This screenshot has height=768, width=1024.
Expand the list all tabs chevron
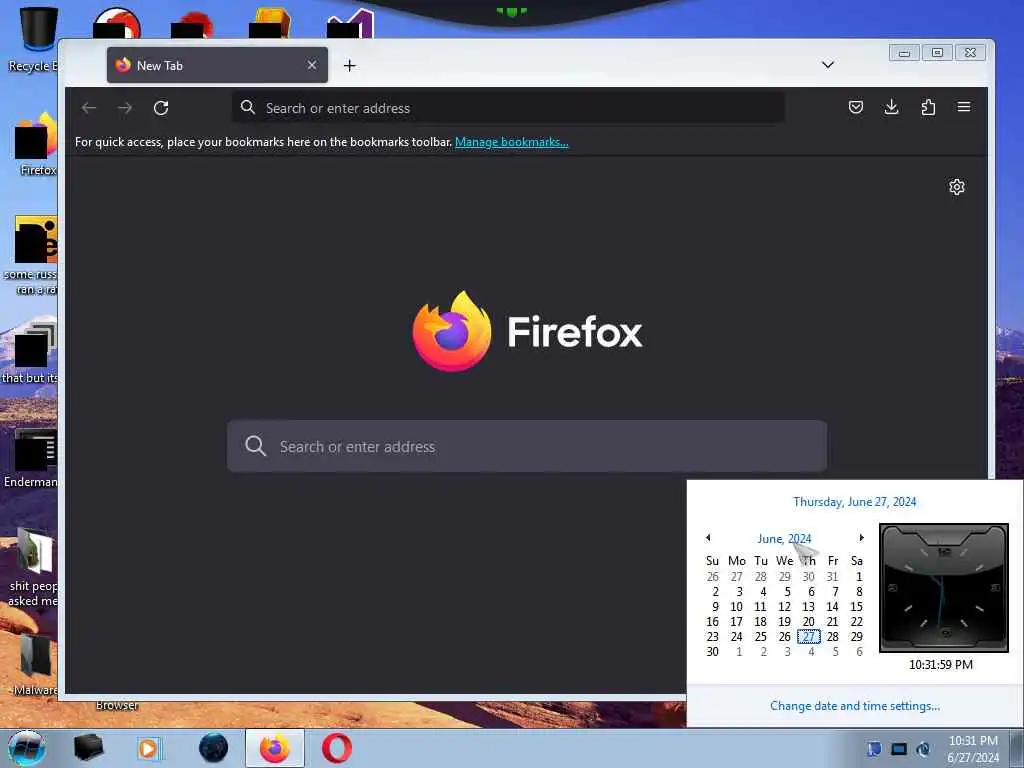(x=827, y=65)
